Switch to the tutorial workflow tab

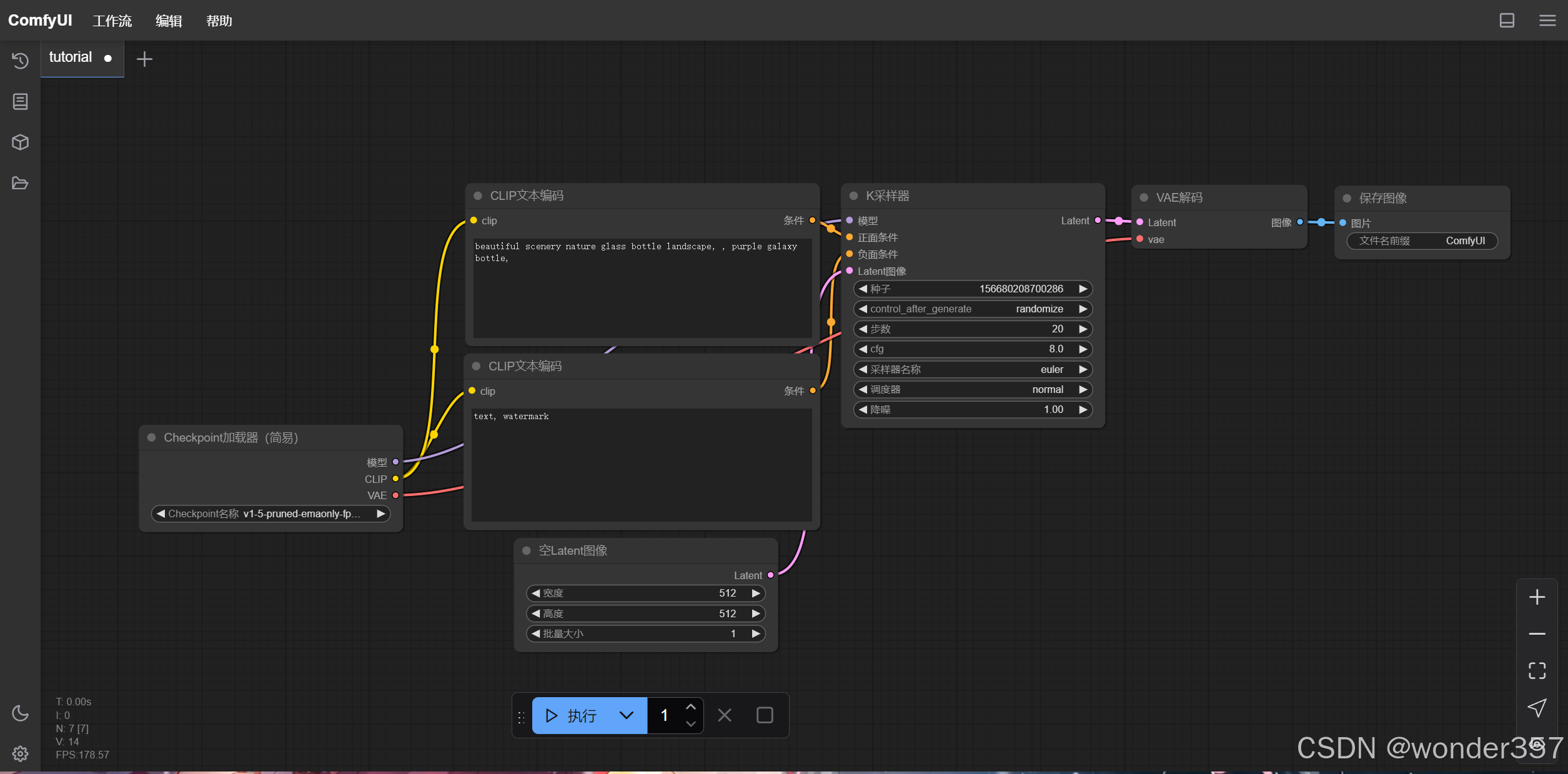[71, 57]
